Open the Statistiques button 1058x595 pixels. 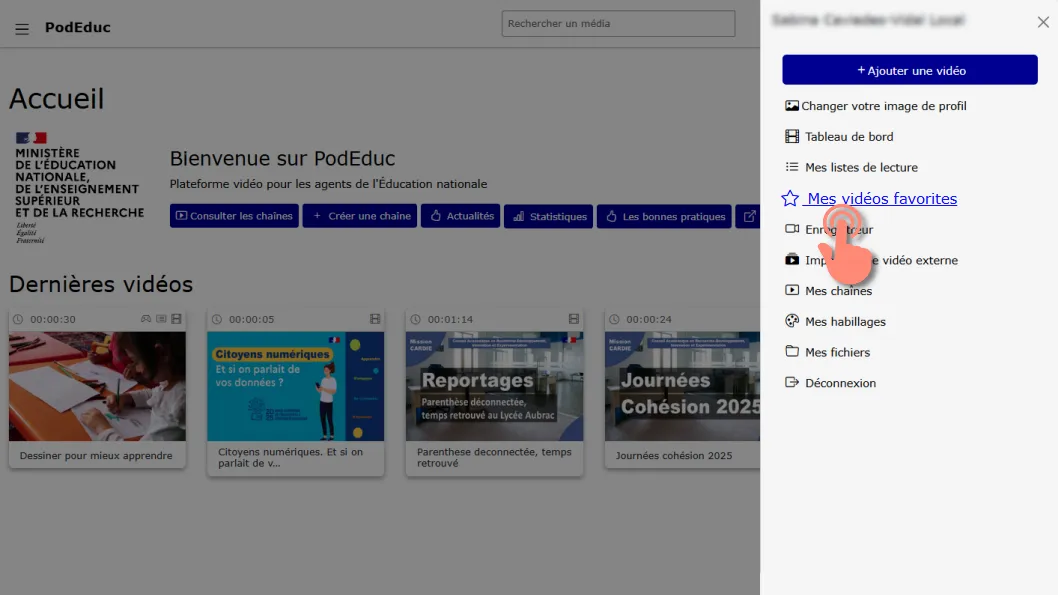tap(548, 216)
